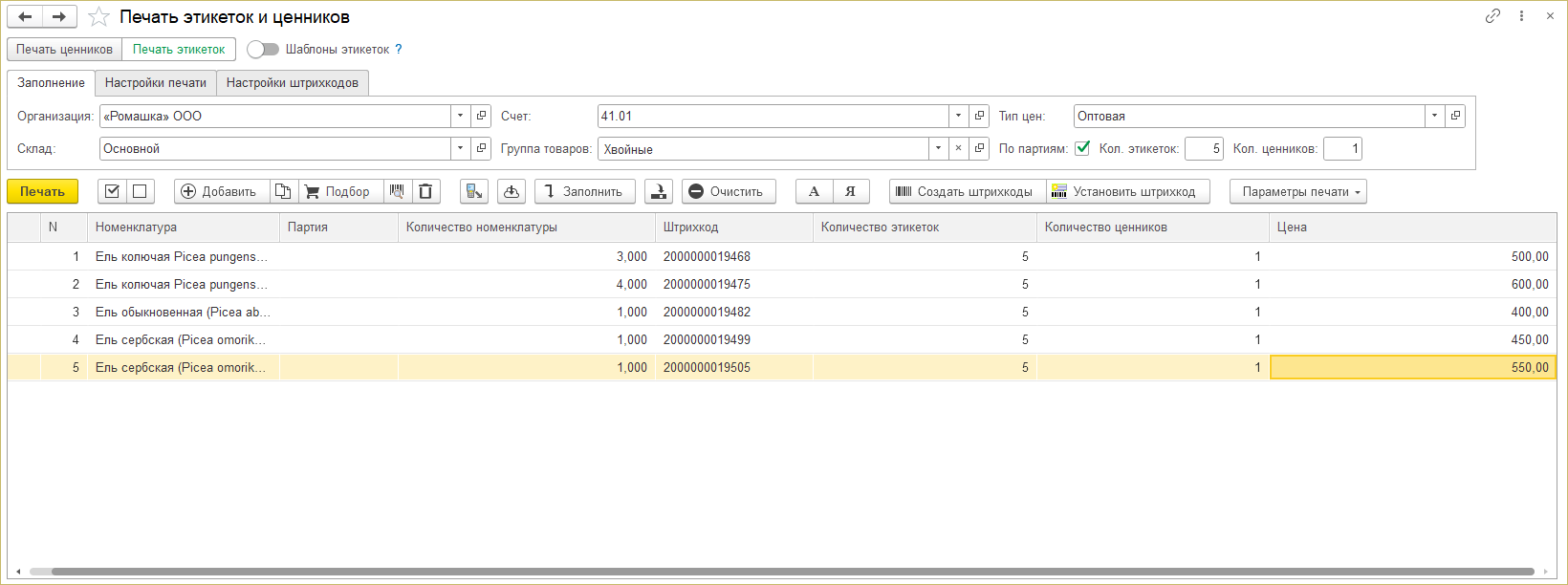Open the Параметры печати dropdown menu
The height and width of the screenshot is (585, 1568).
coord(1297,191)
